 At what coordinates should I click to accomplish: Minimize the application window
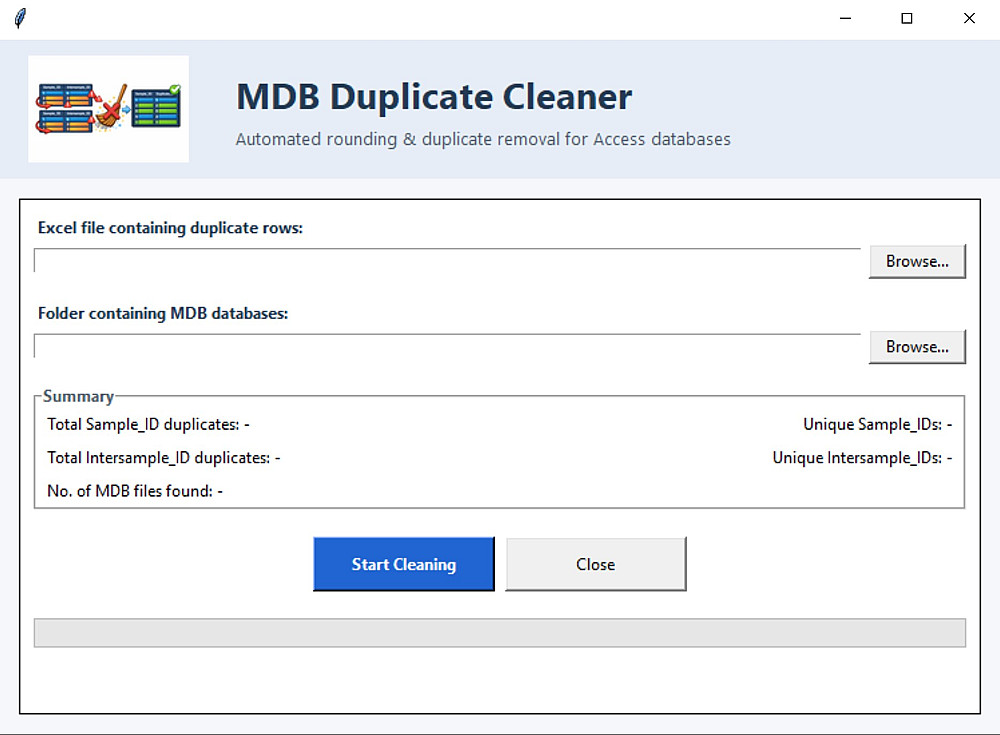pos(846,19)
